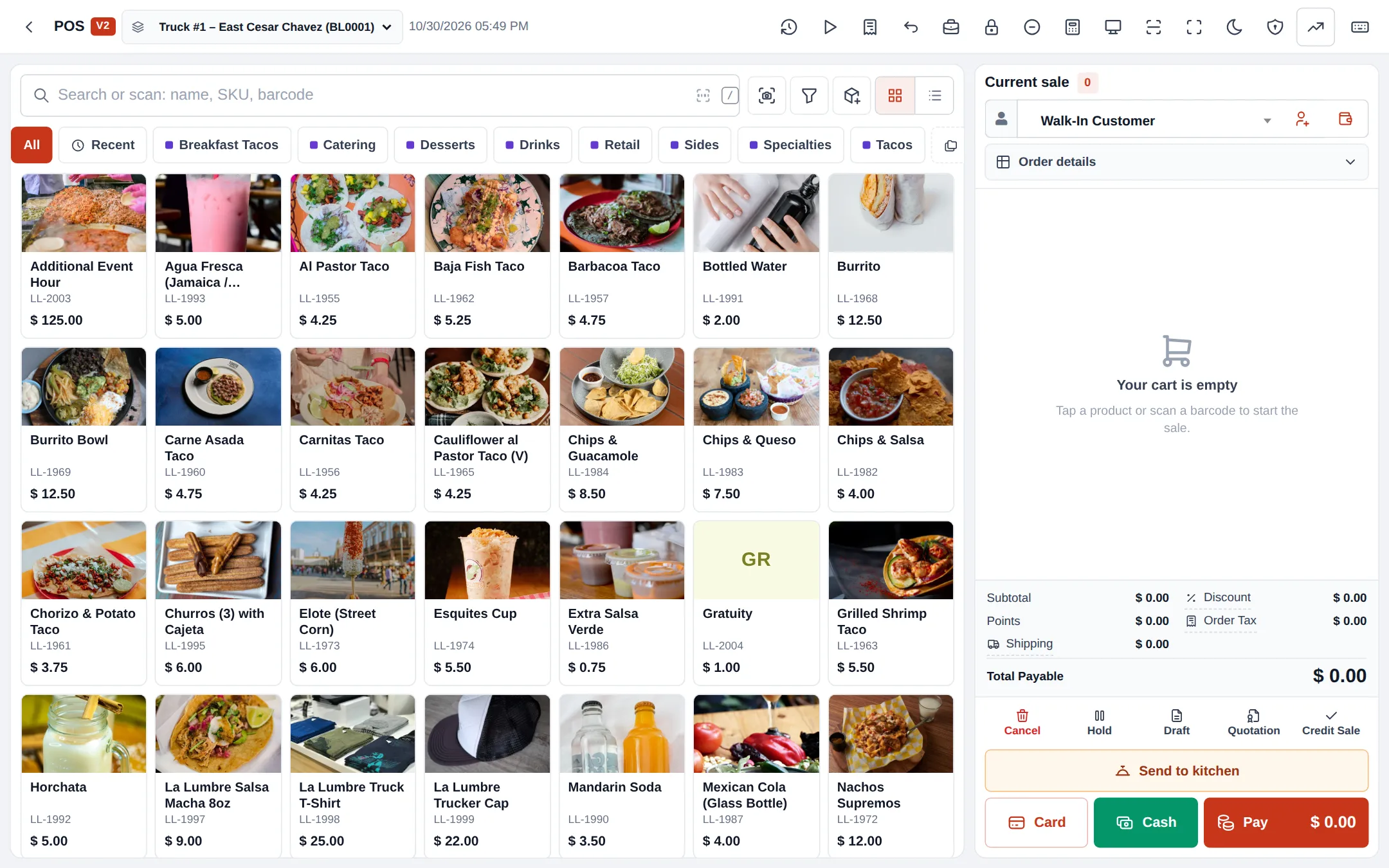
Task: Open the shield security icon
Action: coord(1275,27)
